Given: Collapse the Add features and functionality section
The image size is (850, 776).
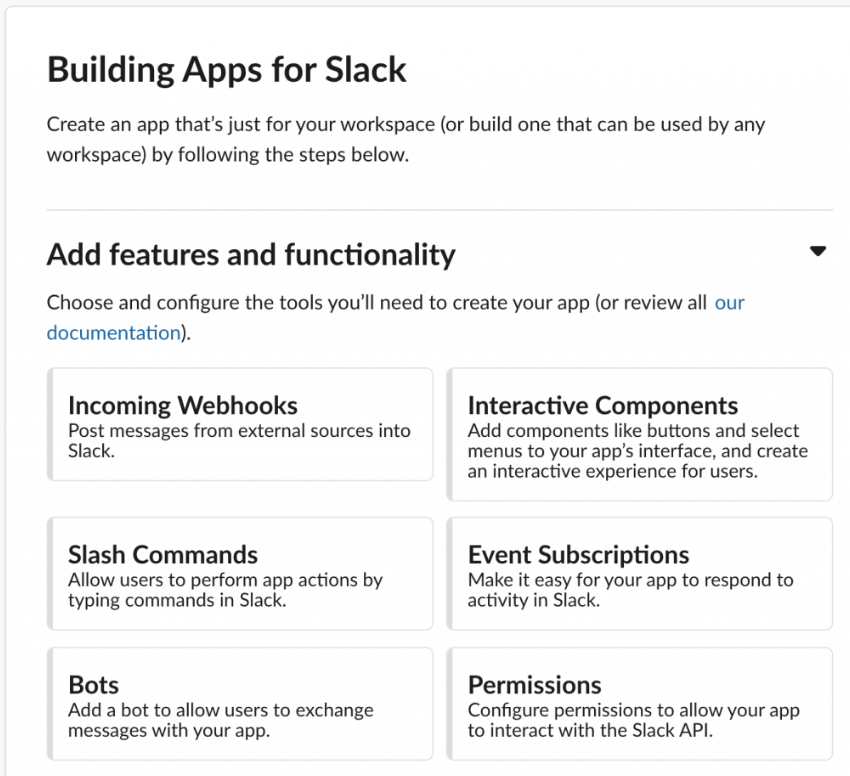Looking at the screenshot, I should pyautogui.click(x=817, y=251).
